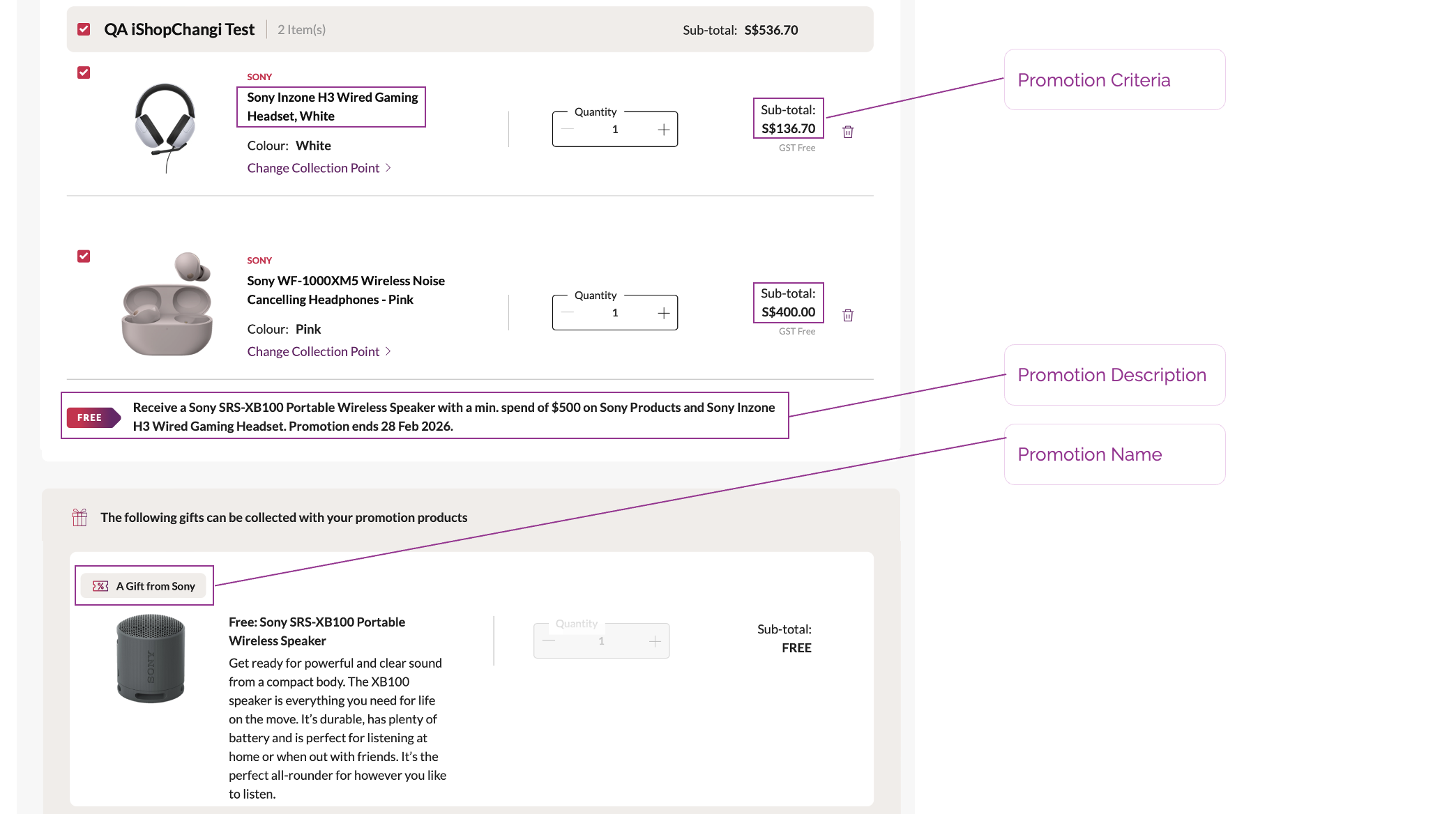
Task: Click the pink earbuds product image
Action: coord(167,305)
